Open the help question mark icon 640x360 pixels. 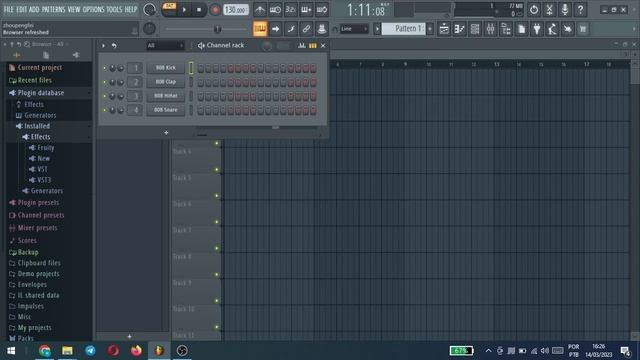tap(580, 9)
